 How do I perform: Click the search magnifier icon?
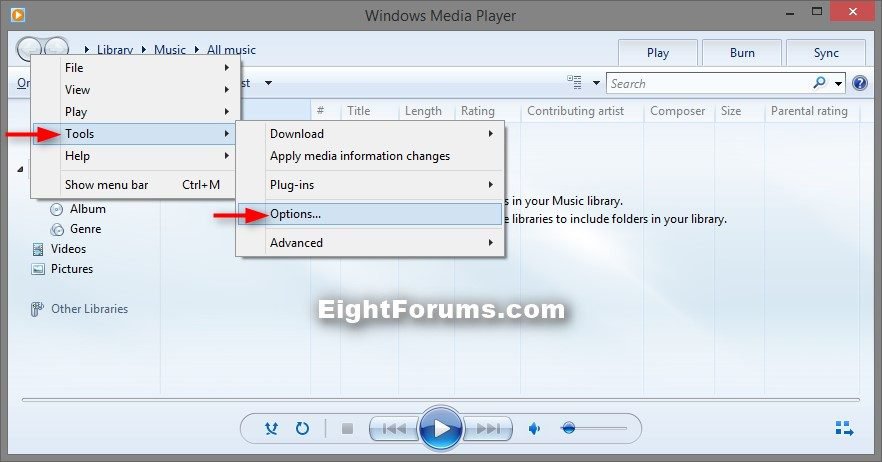coord(820,83)
